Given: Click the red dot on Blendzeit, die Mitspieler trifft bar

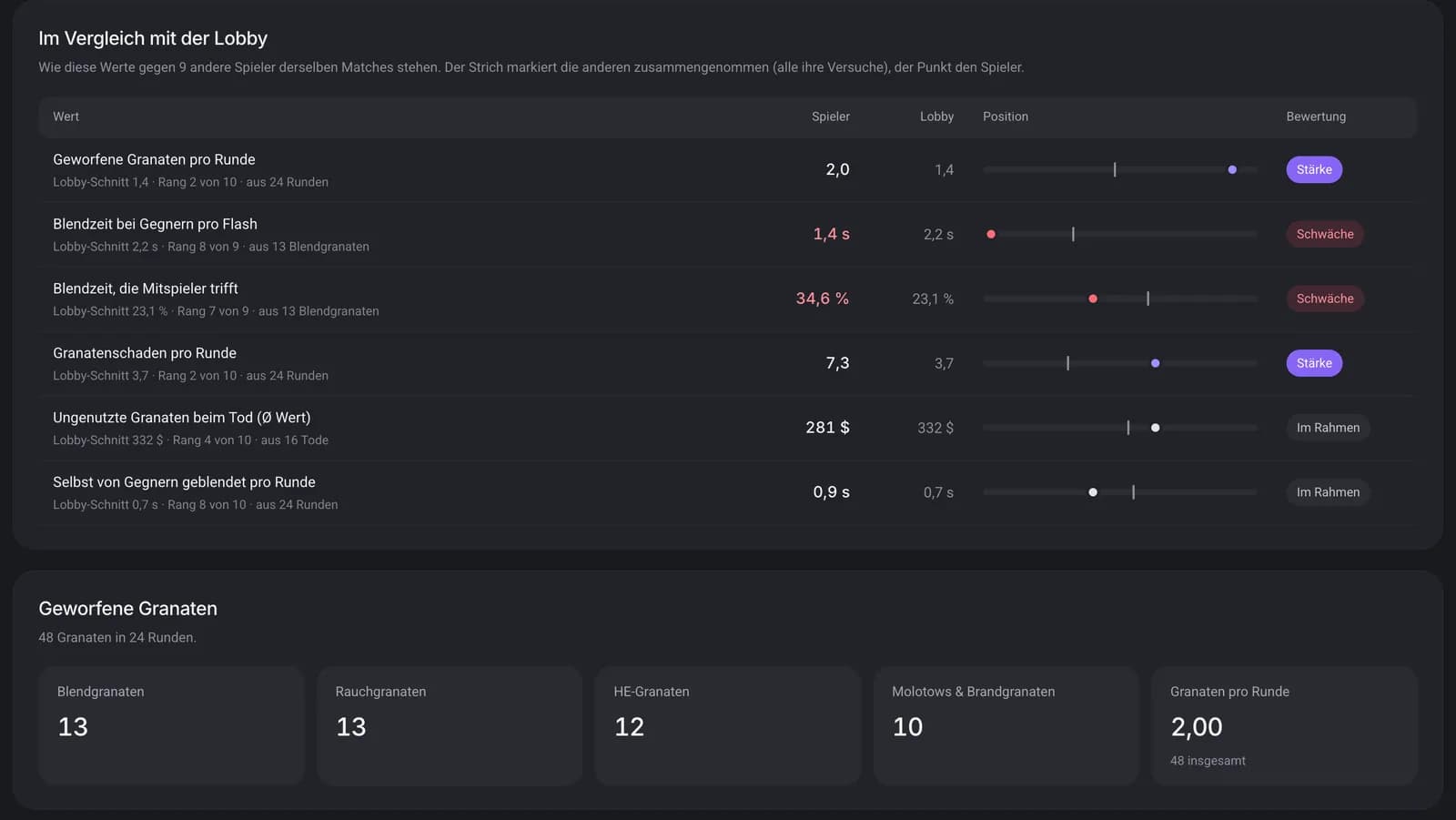Looking at the screenshot, I should (x=1093, y=299).
